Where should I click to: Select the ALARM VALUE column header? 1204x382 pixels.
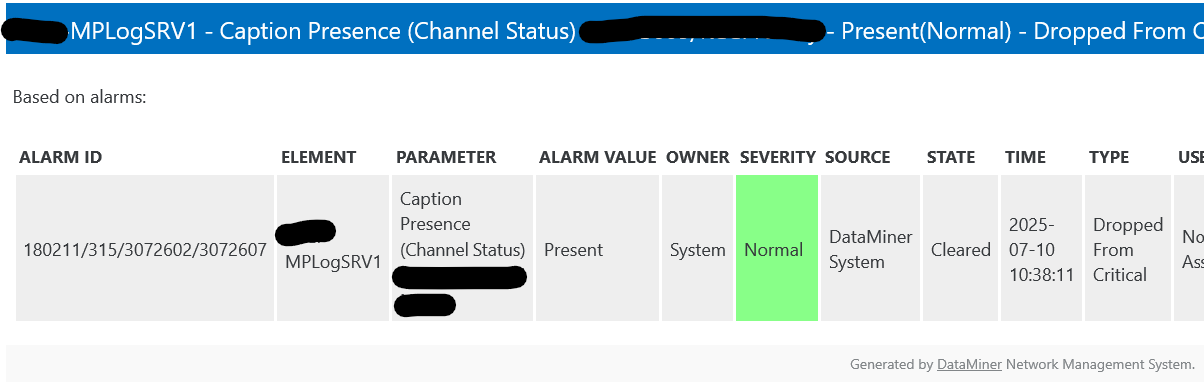click(598, 157)
